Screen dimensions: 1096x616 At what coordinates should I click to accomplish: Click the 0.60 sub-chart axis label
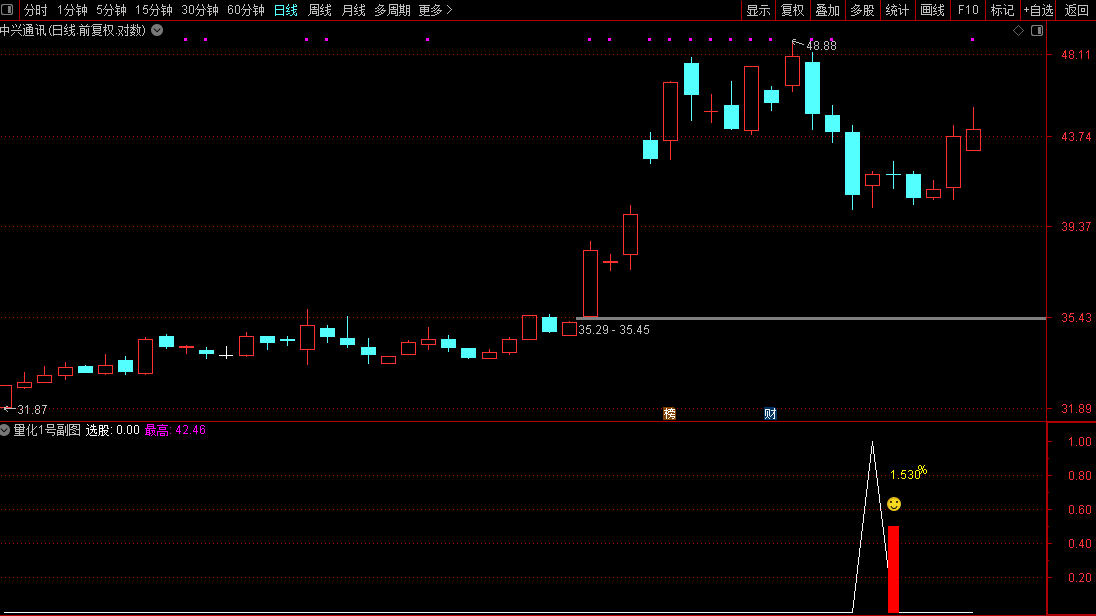tap(1080, 509)
